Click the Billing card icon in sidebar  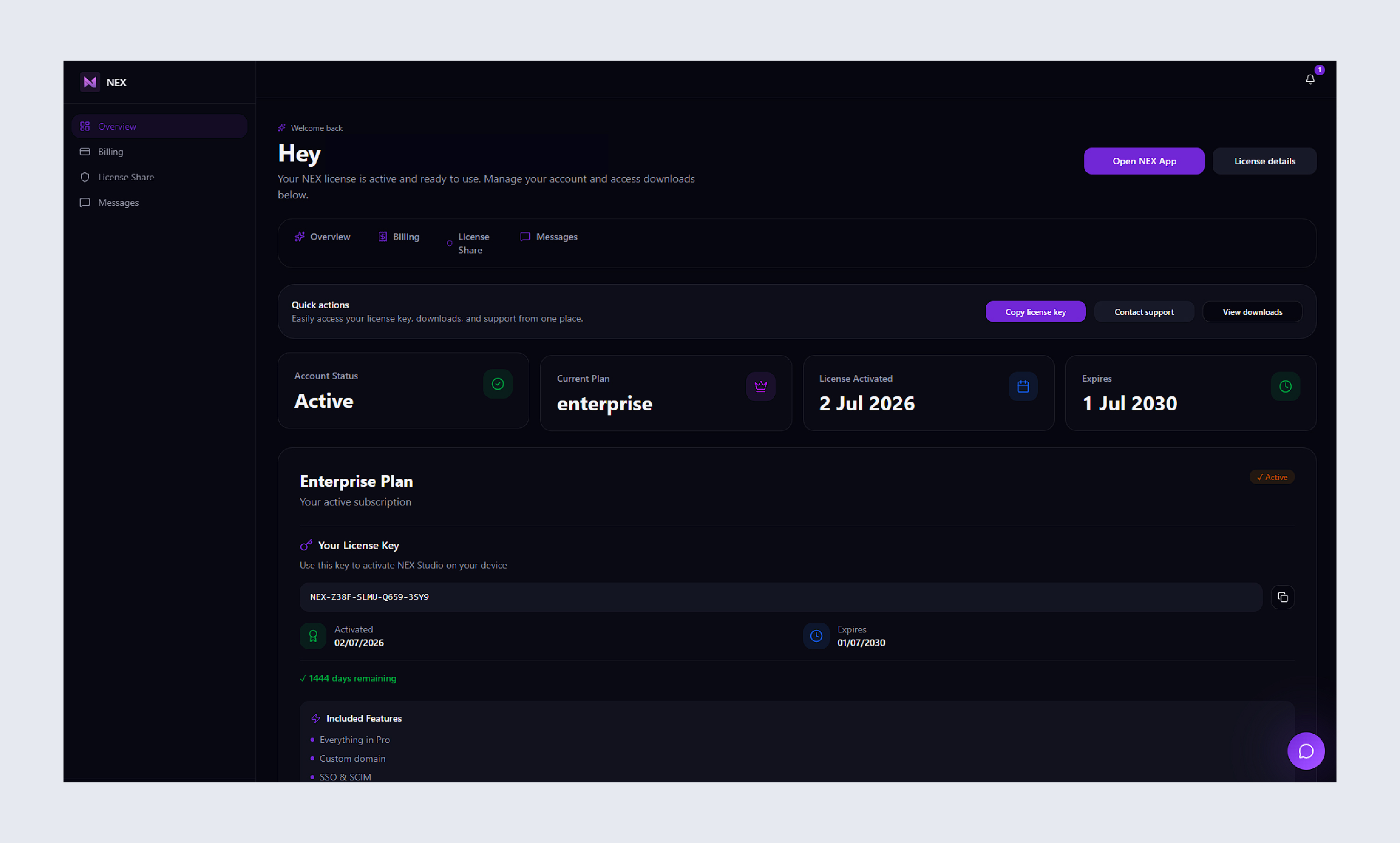click(85, 152)
